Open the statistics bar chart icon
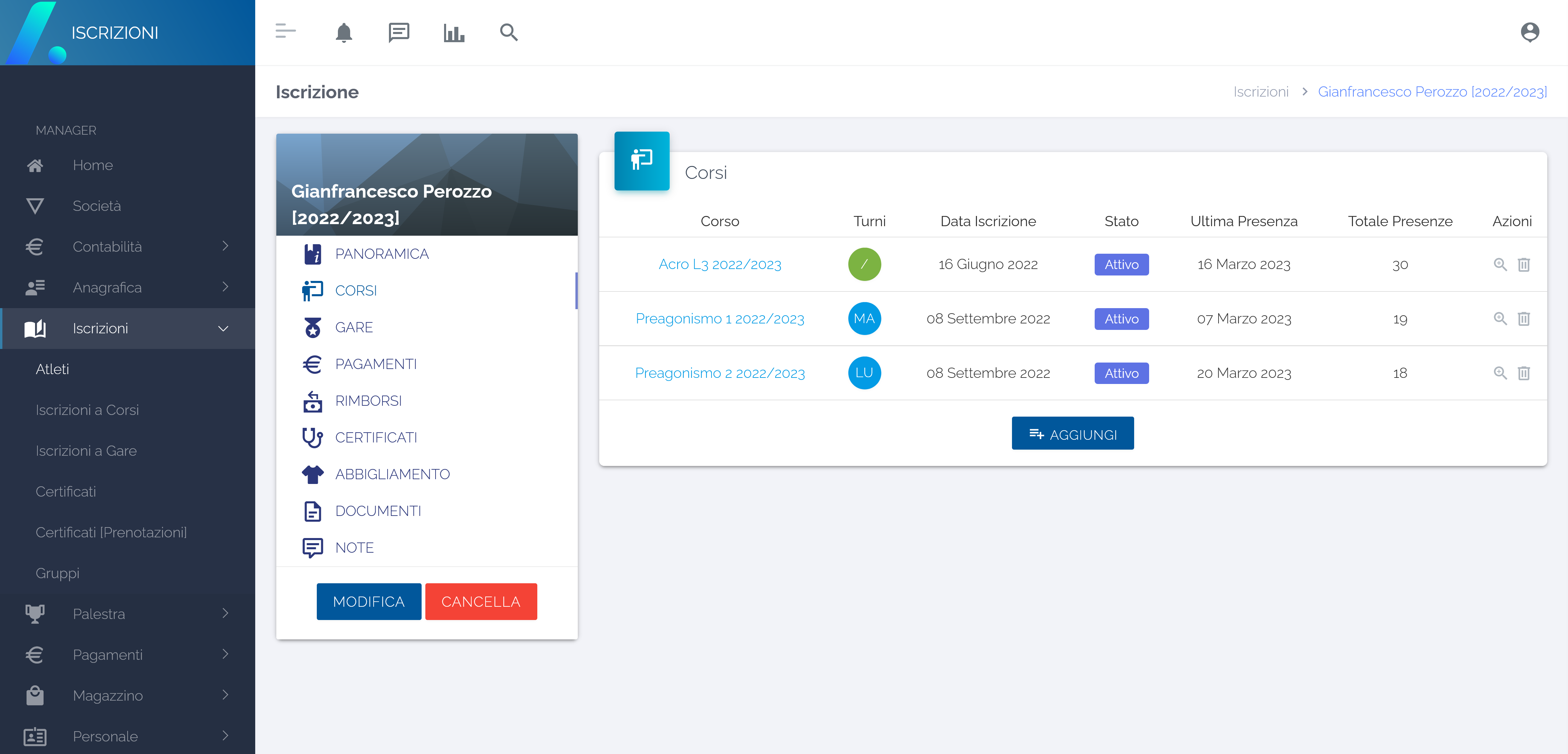The height and width of the screenshot is (754, 1568). (x=454, y=32)
